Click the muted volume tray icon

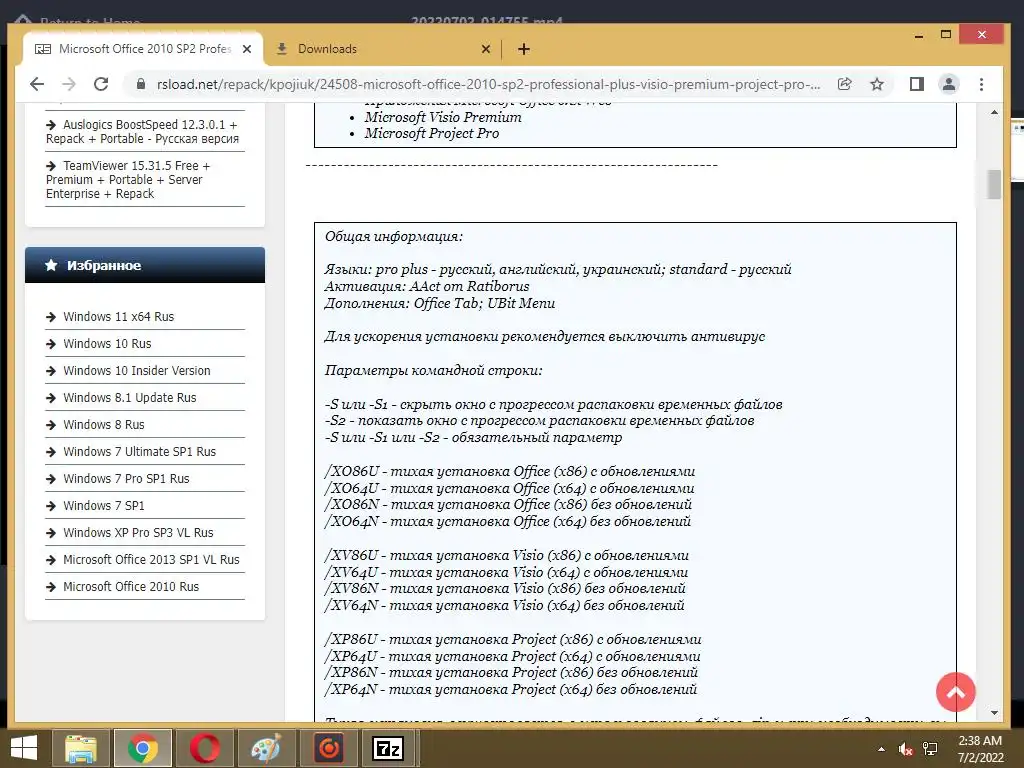[x=905, y=749]
